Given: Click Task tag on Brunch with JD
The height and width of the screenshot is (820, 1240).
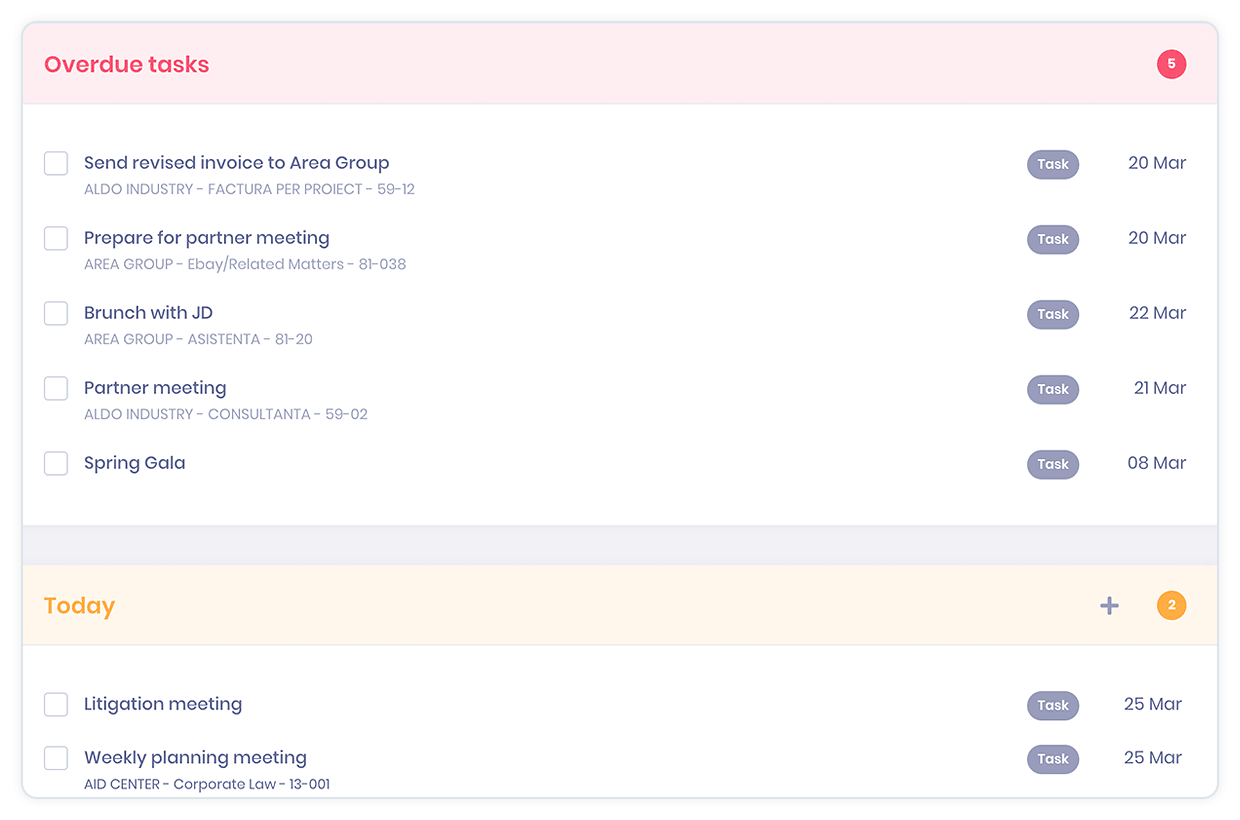Looking at the screenshot, I should pos(1053,314).
